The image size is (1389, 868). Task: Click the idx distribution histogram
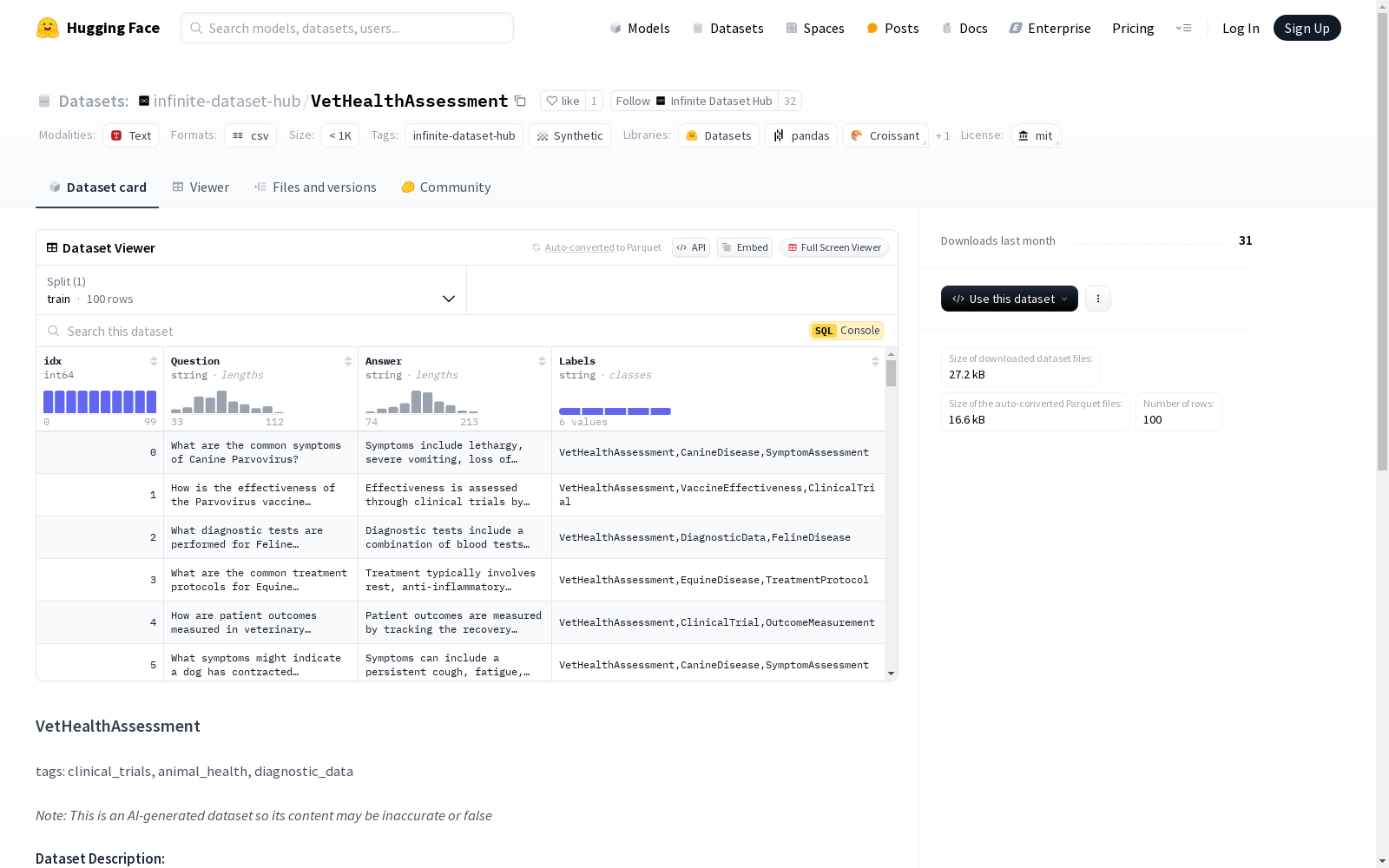click(100, 402)
